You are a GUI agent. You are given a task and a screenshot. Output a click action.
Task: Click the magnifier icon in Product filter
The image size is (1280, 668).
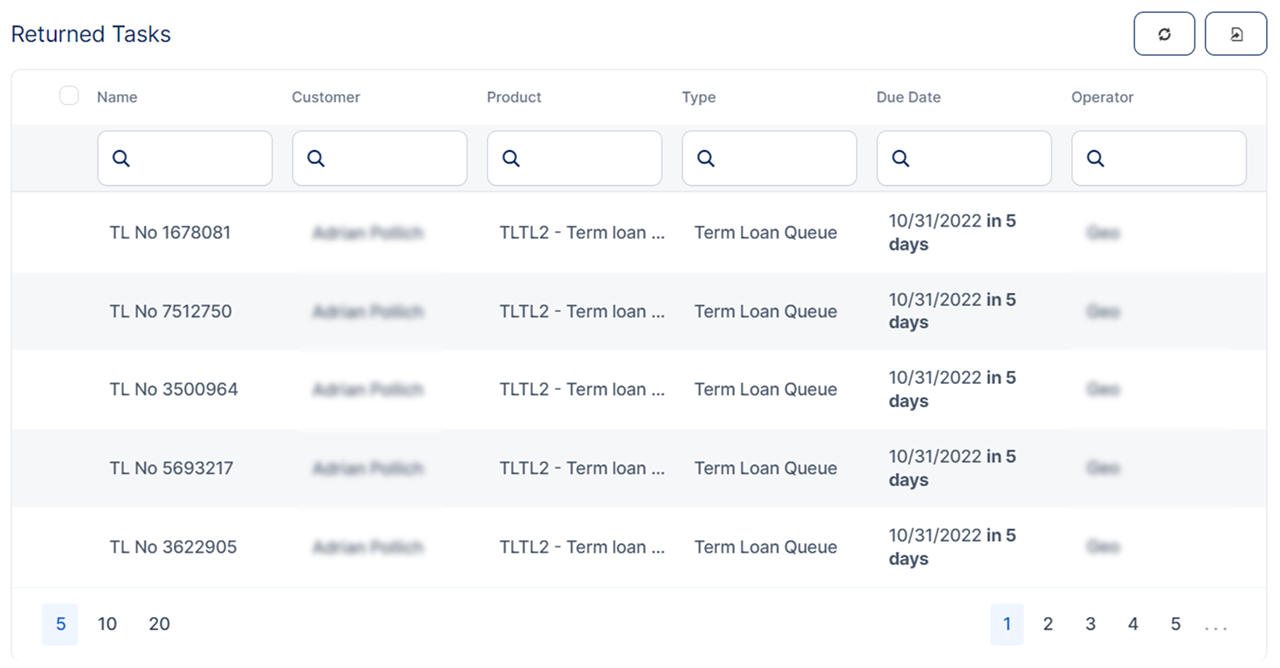511,158
